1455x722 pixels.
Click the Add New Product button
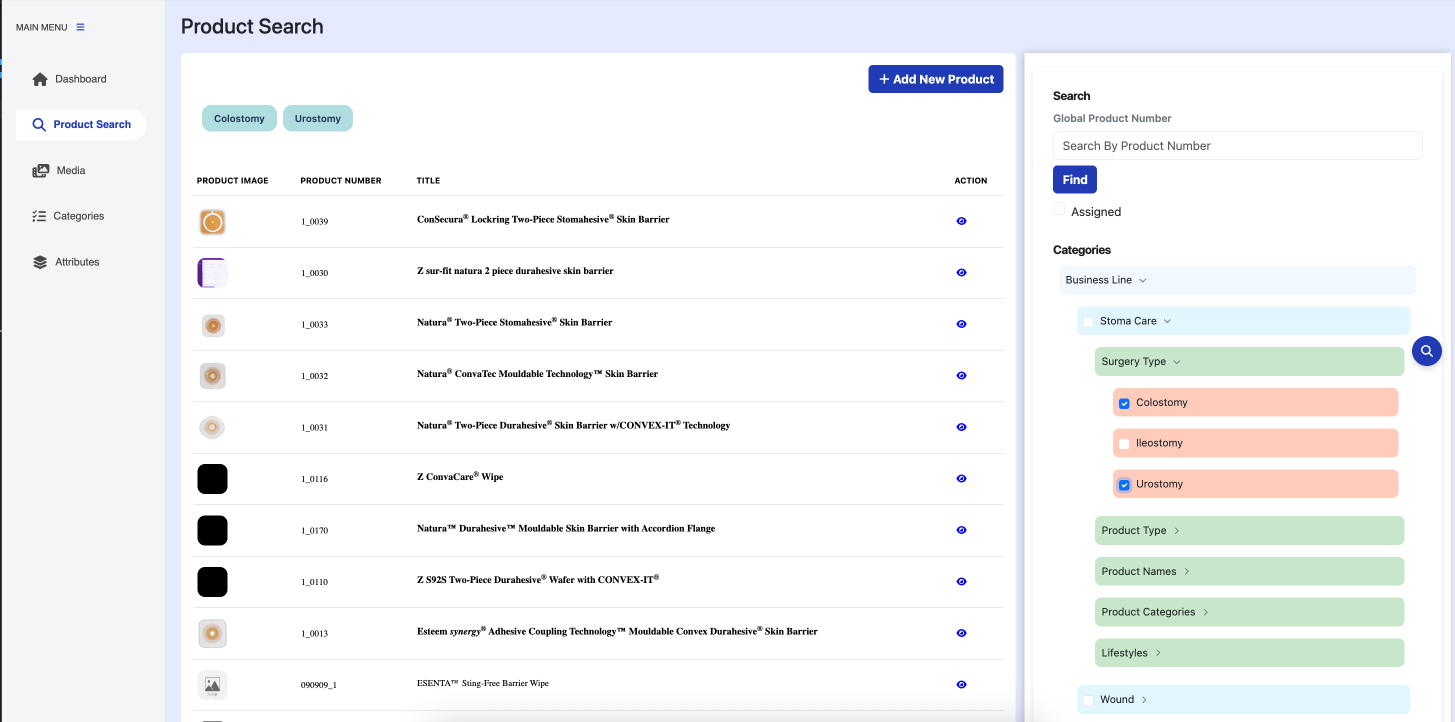935,79
